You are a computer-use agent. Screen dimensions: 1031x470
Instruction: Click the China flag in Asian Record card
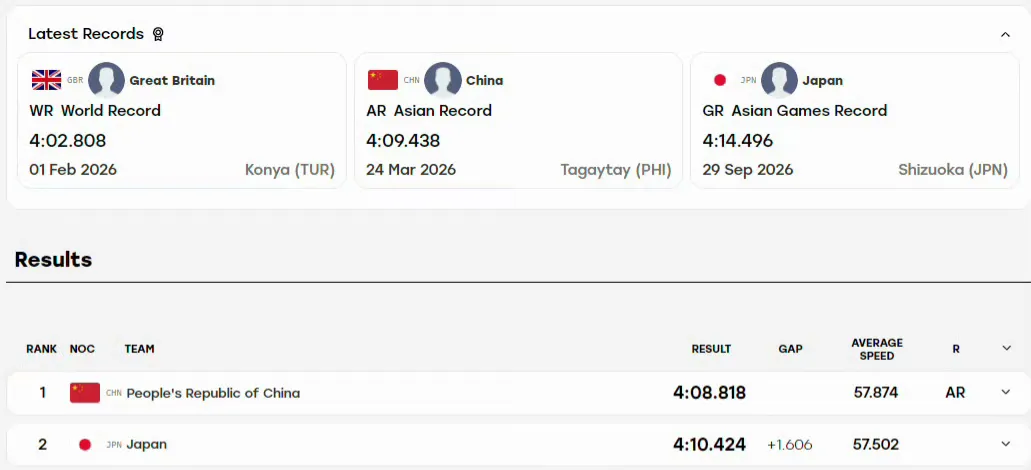(383, 80)
